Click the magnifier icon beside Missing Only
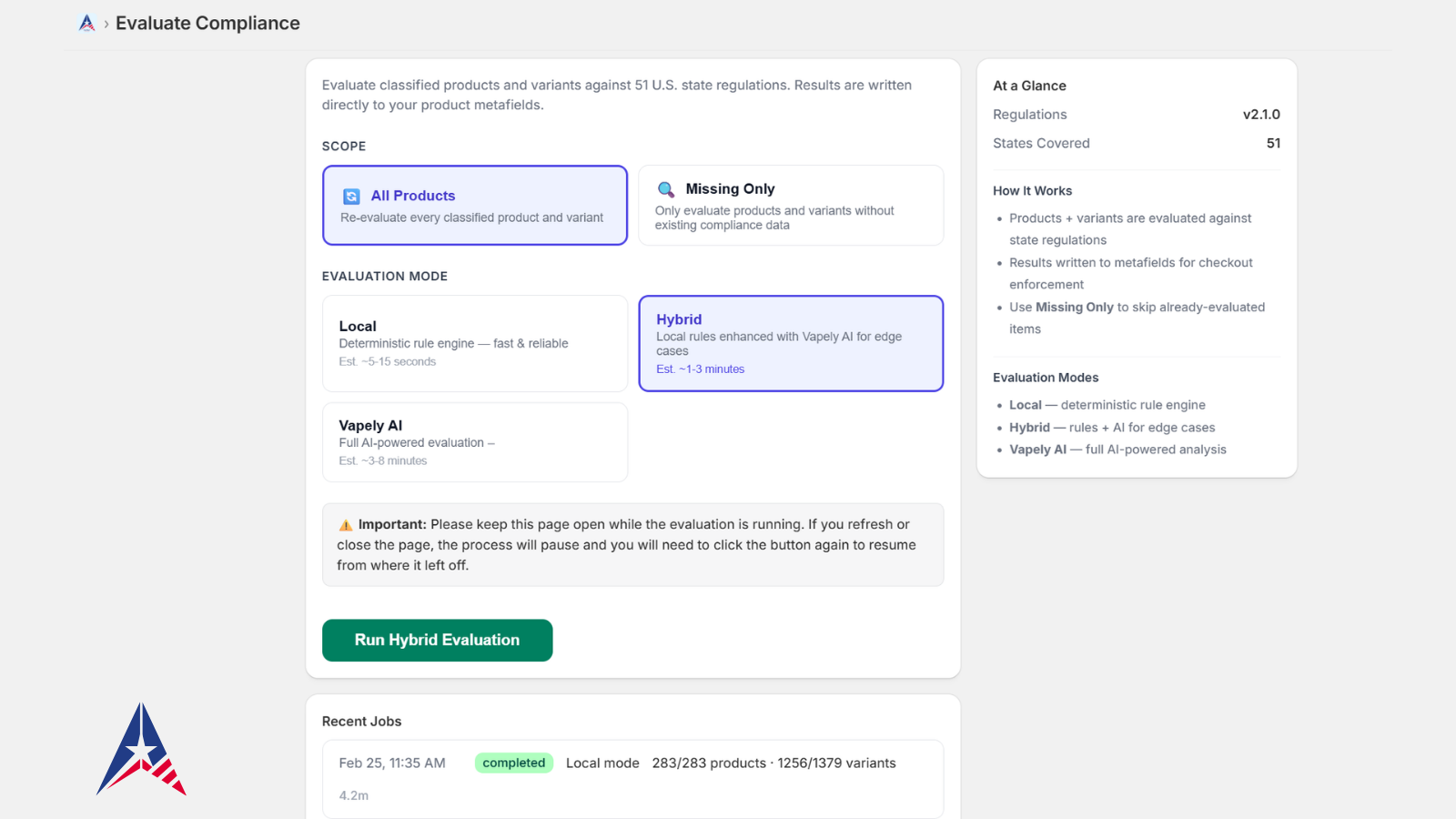The image size is (1456, 819). pos(666,189)
